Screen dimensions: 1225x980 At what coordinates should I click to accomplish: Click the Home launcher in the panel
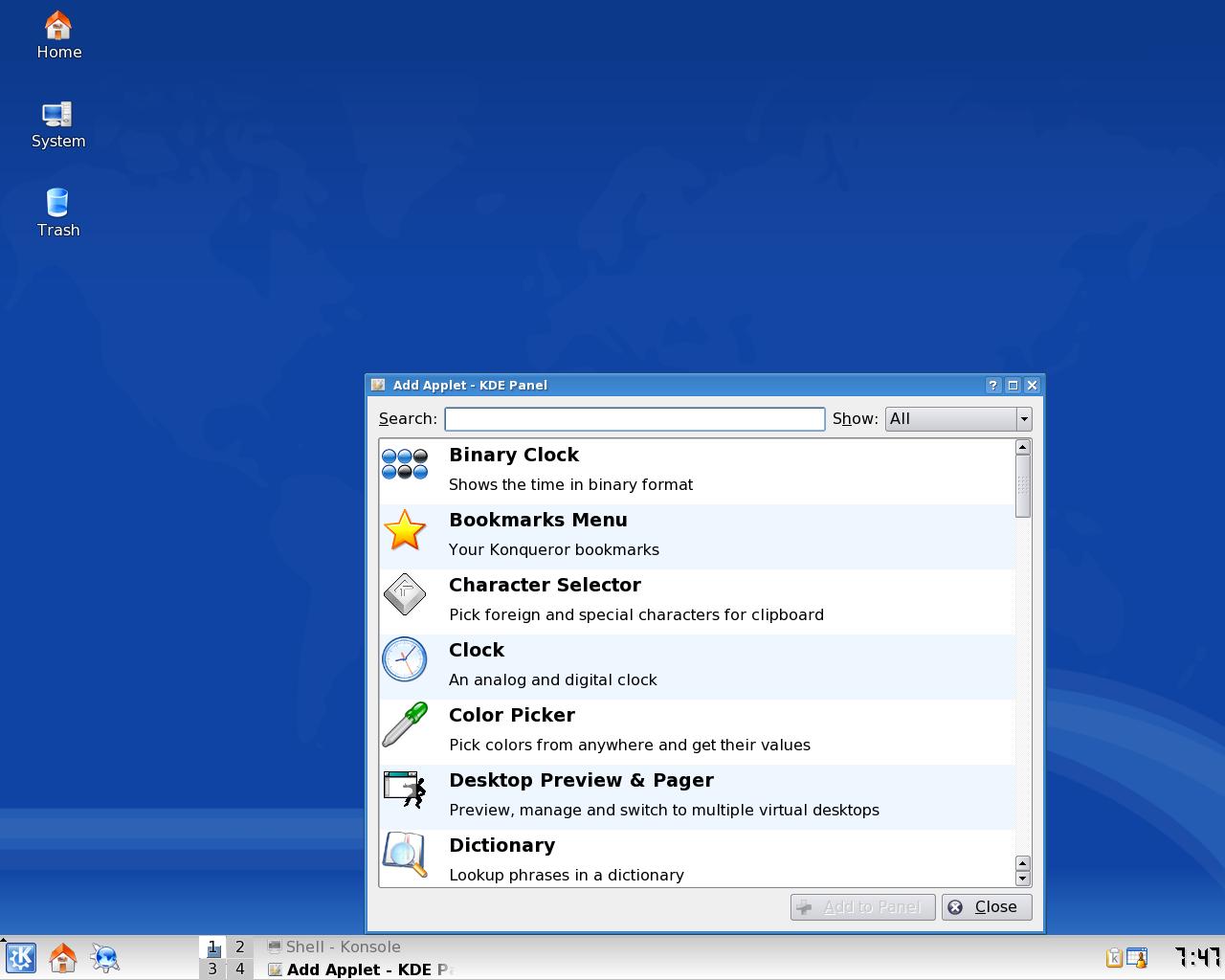(63, 958)
